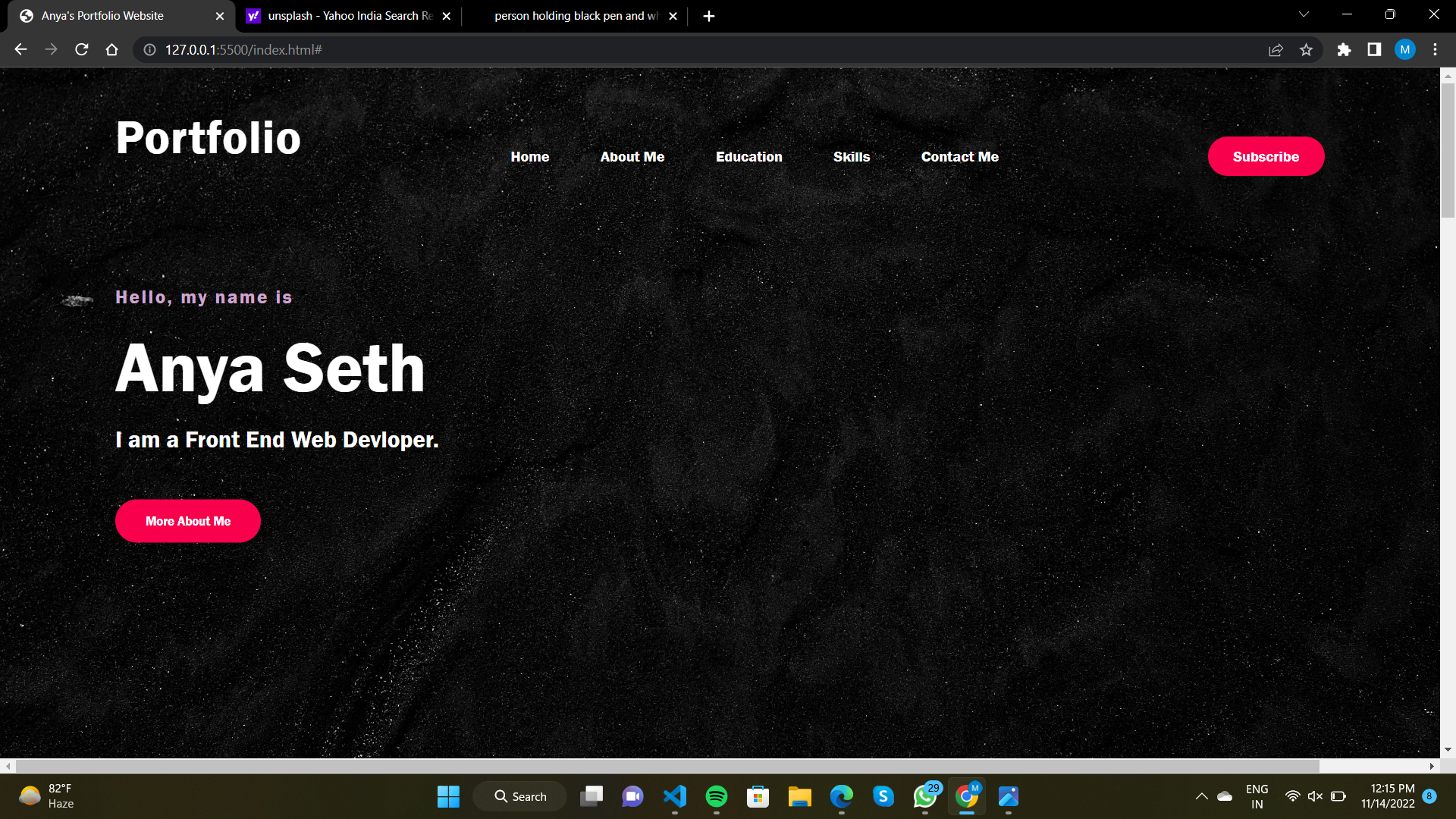Mute system volume in the tray
The height and width of the screenshot is (819, 1456).
(x=1314, y=796)
